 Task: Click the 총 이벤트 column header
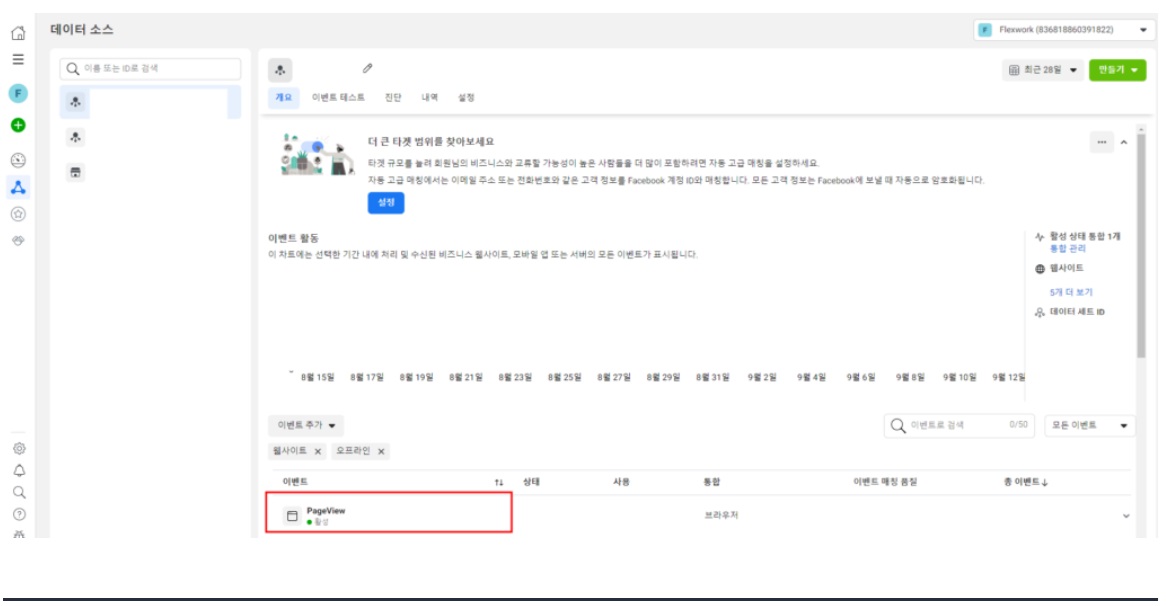(x=1025, y=483)
